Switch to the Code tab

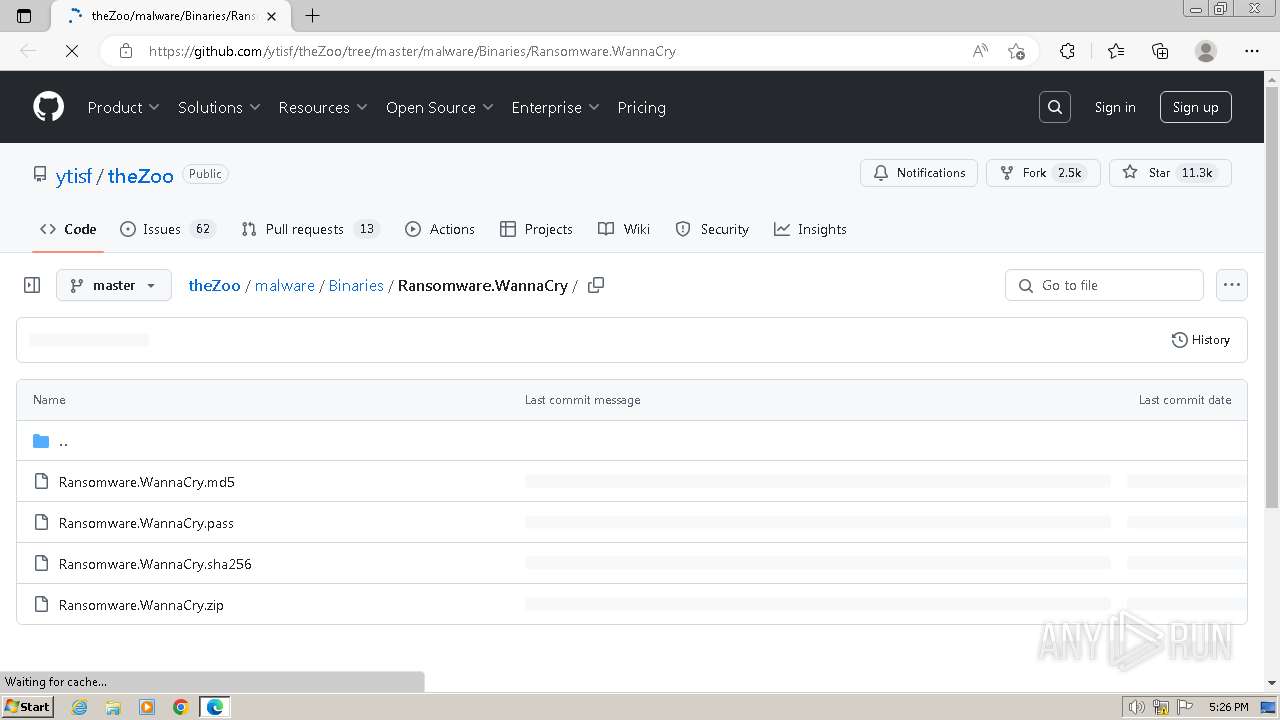click(x=68, y=229)
